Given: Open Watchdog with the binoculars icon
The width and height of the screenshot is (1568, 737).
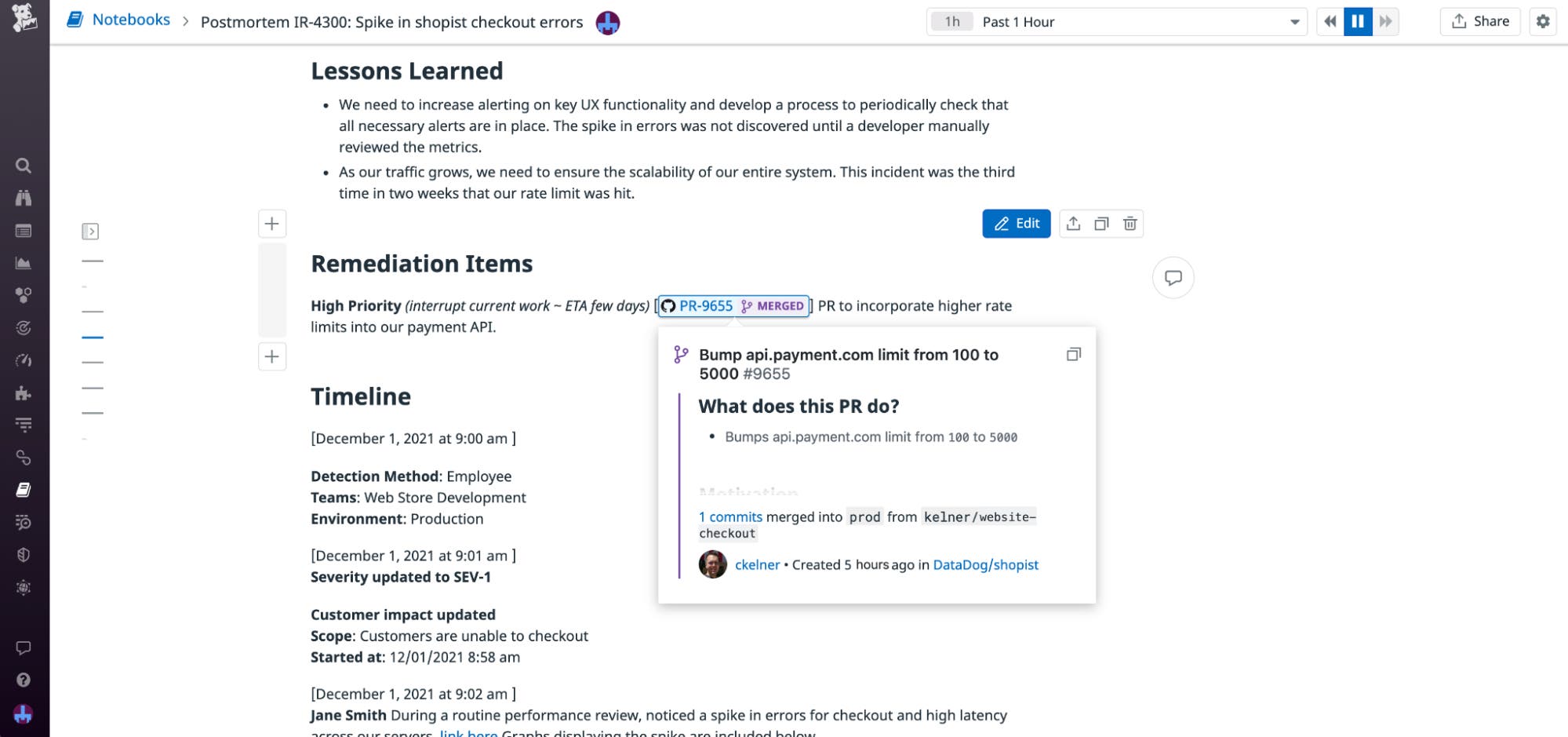Looking at the screenshot, I should click(23, 198).
